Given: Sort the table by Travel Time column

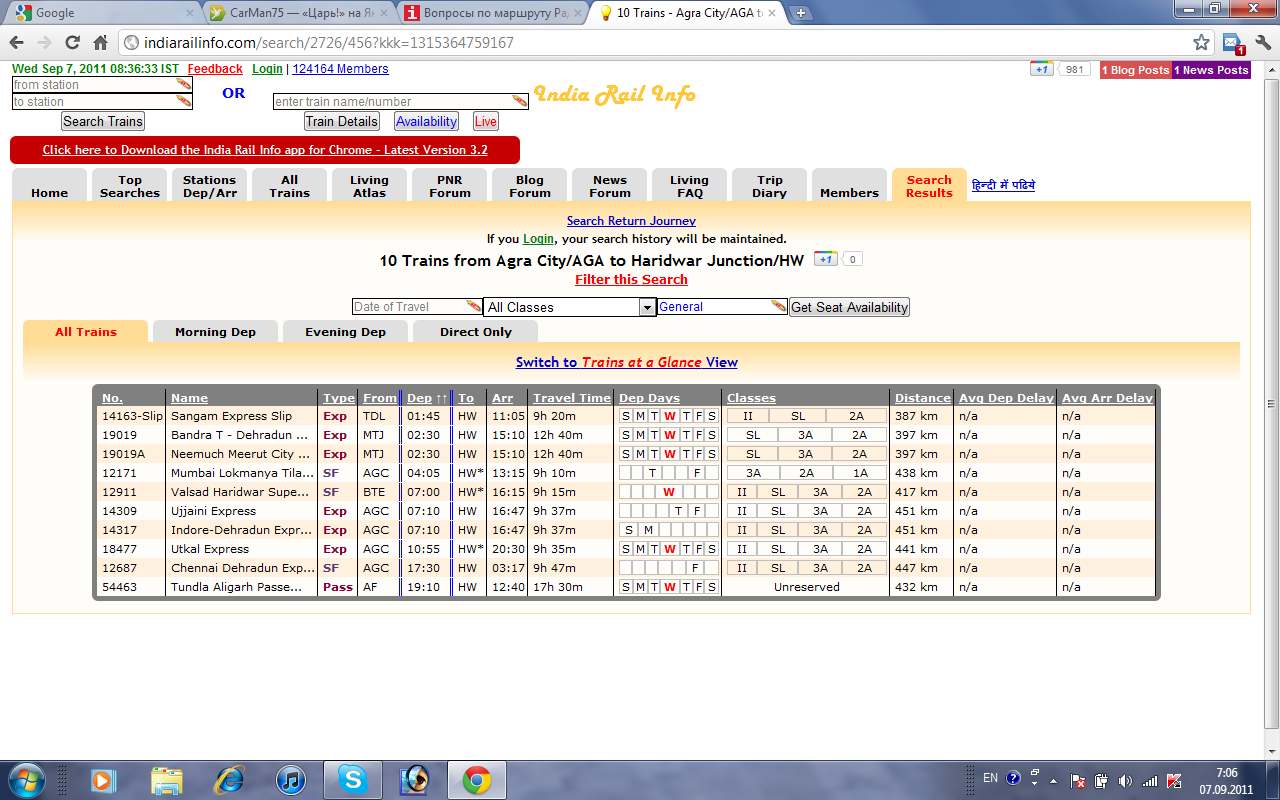Looking at the screenshot, I should (x=571, y=398).
